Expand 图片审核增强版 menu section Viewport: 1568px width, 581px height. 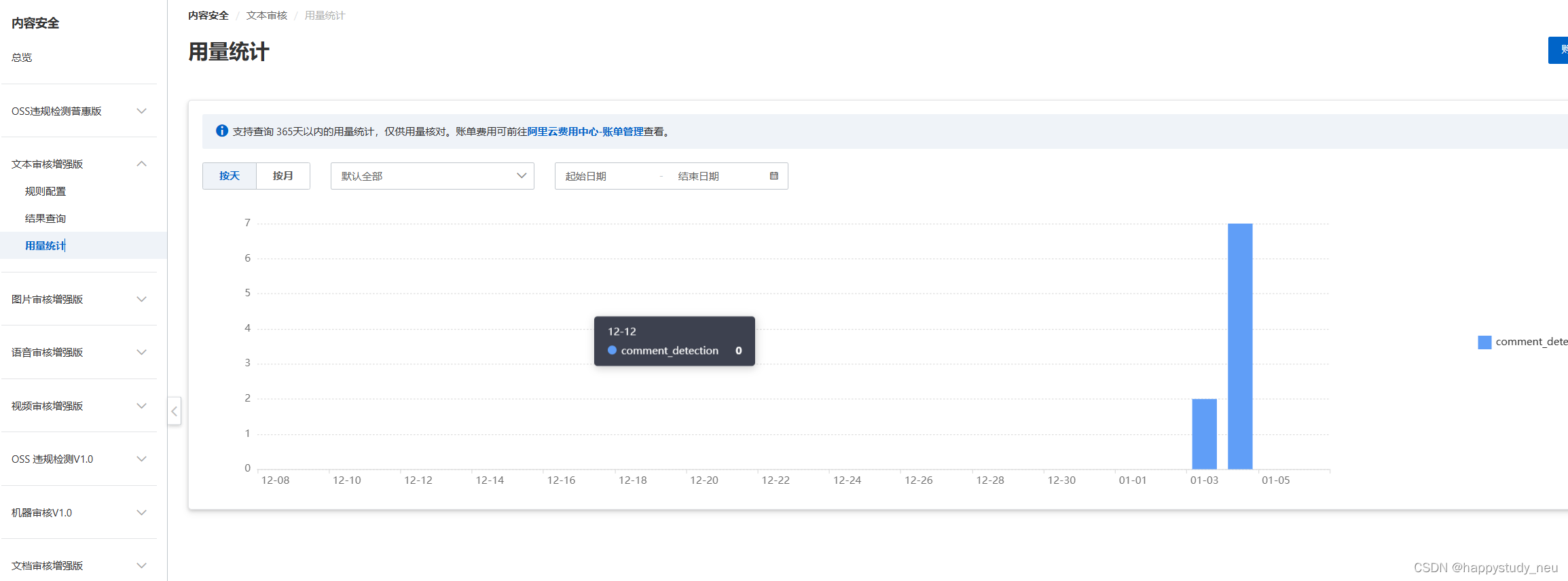79,299
